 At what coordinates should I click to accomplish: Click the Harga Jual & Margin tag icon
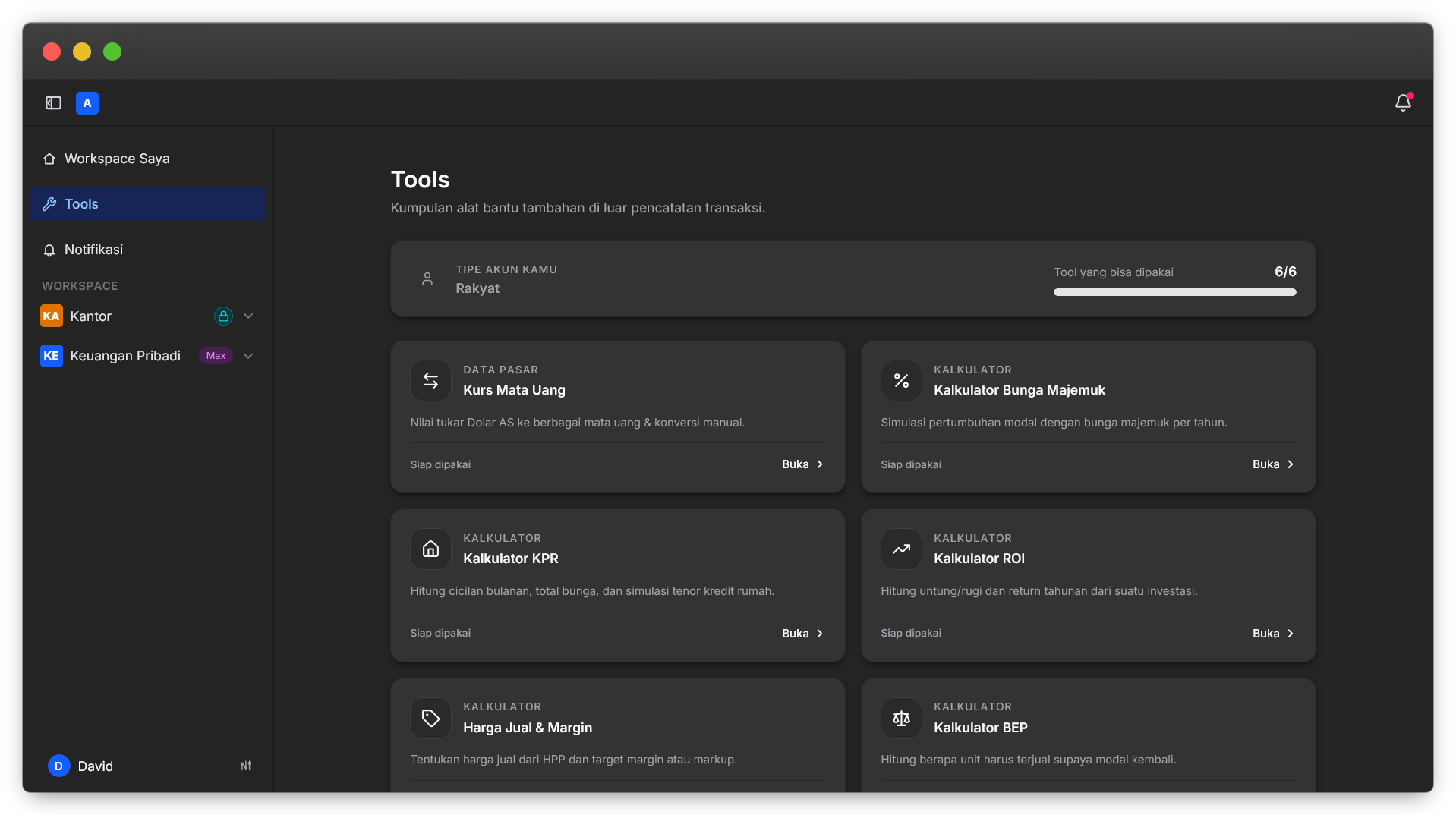coord(430,718)
